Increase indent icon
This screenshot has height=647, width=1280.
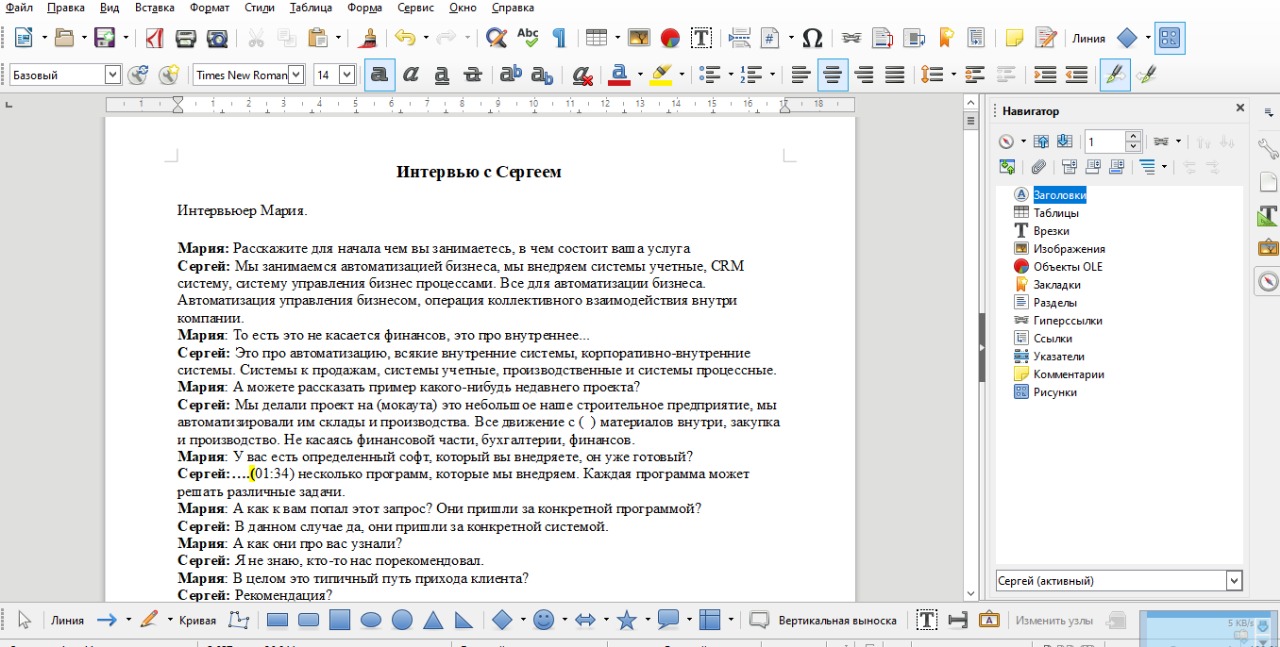pyautogui.click(x=1045, y=75)
